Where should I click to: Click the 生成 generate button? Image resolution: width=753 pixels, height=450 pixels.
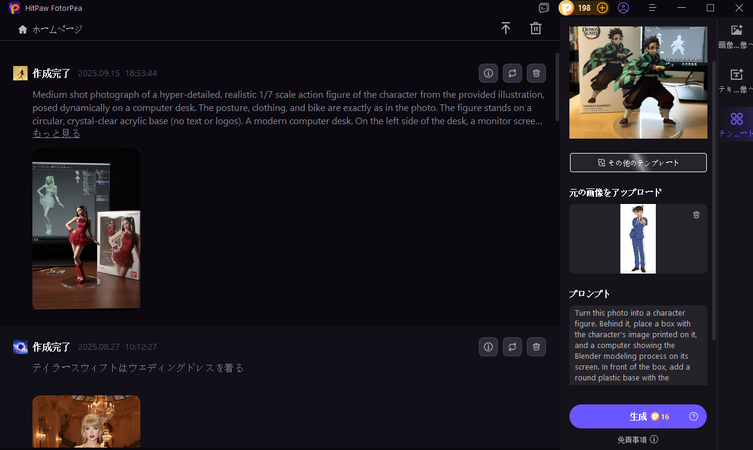638,416
